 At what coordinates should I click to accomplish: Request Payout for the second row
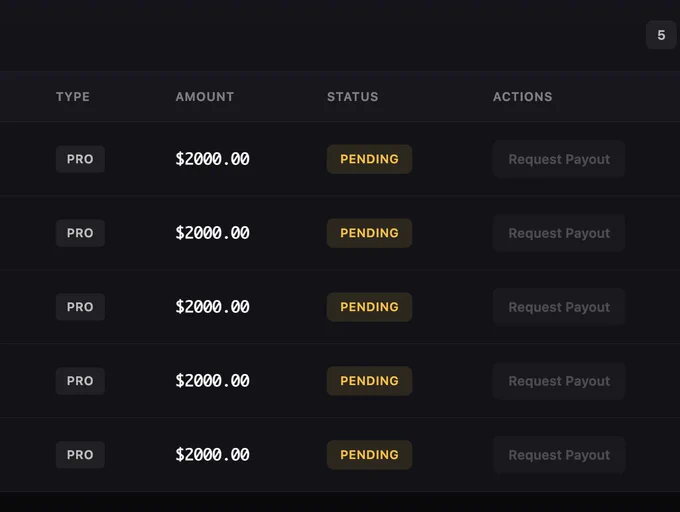point(559,233)
